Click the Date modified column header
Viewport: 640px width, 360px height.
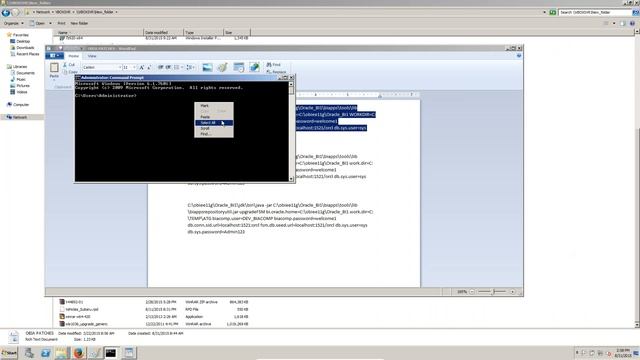coord(163,32)
